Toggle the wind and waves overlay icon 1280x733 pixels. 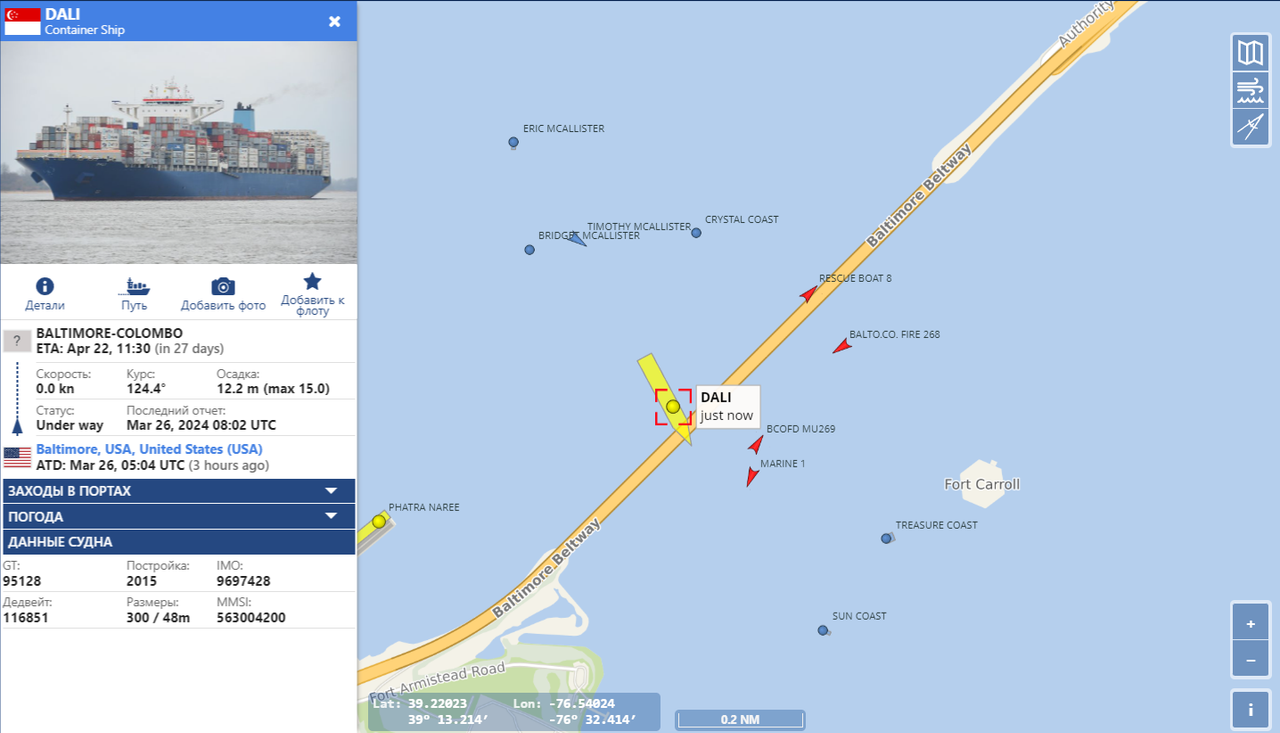point(1250,90)
